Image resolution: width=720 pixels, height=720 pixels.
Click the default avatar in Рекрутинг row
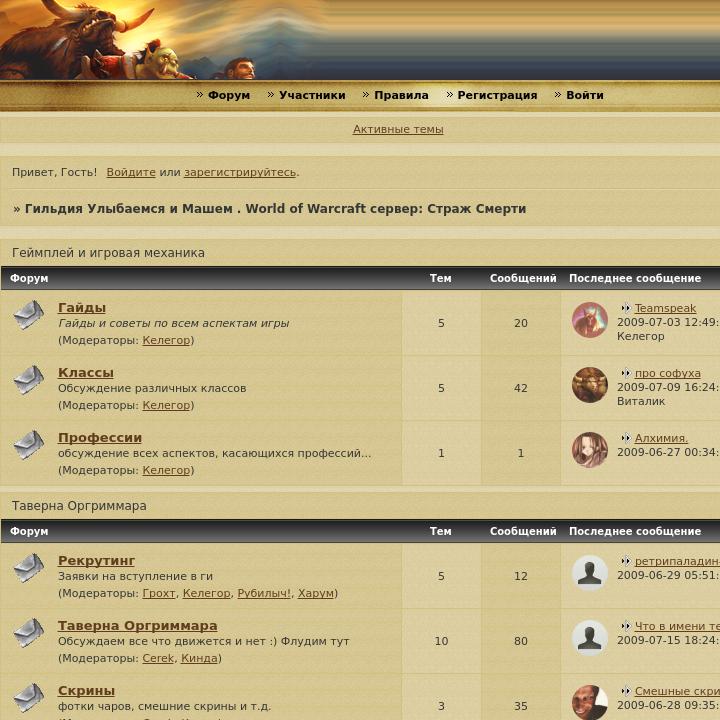coord(590,573)
